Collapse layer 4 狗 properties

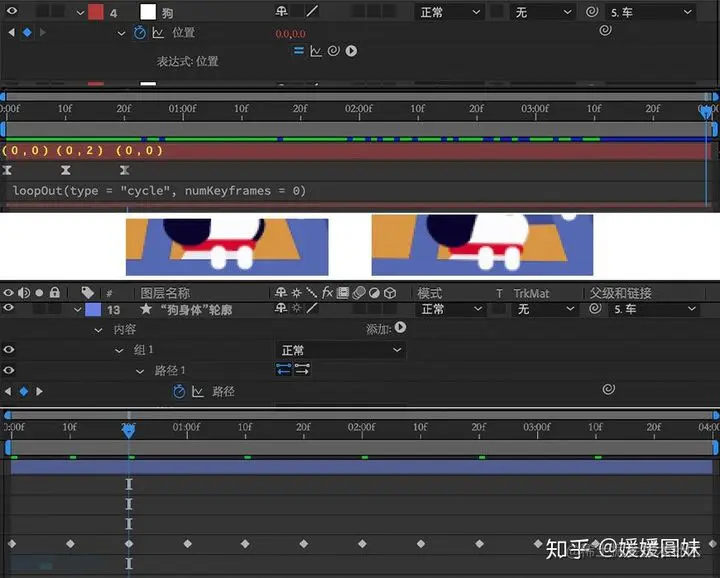coord(80,13)
